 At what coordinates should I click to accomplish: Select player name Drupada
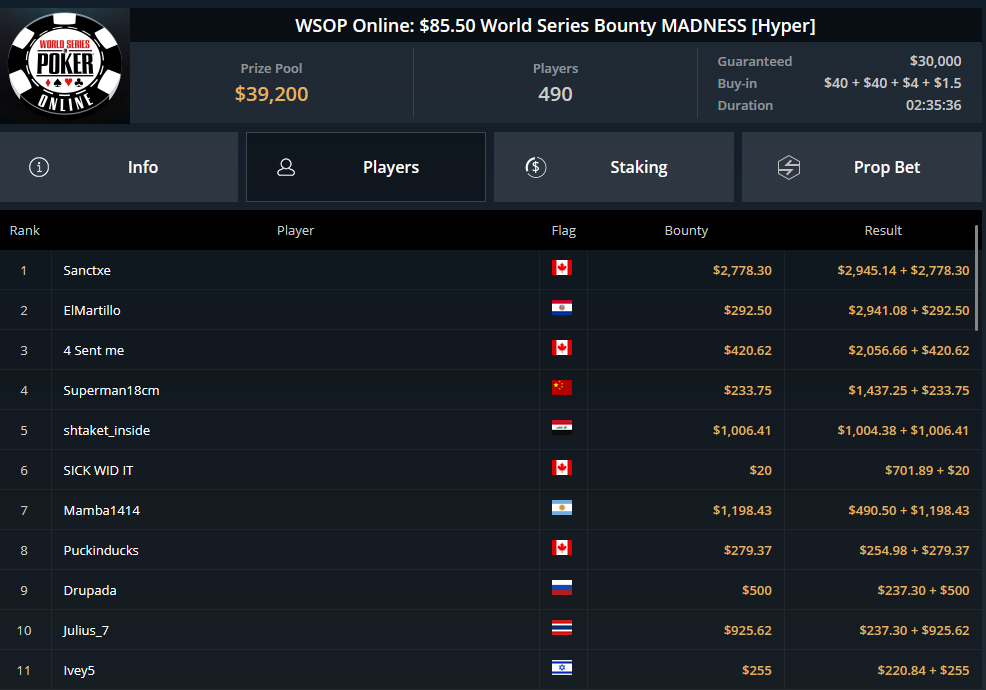coord(90,591)
